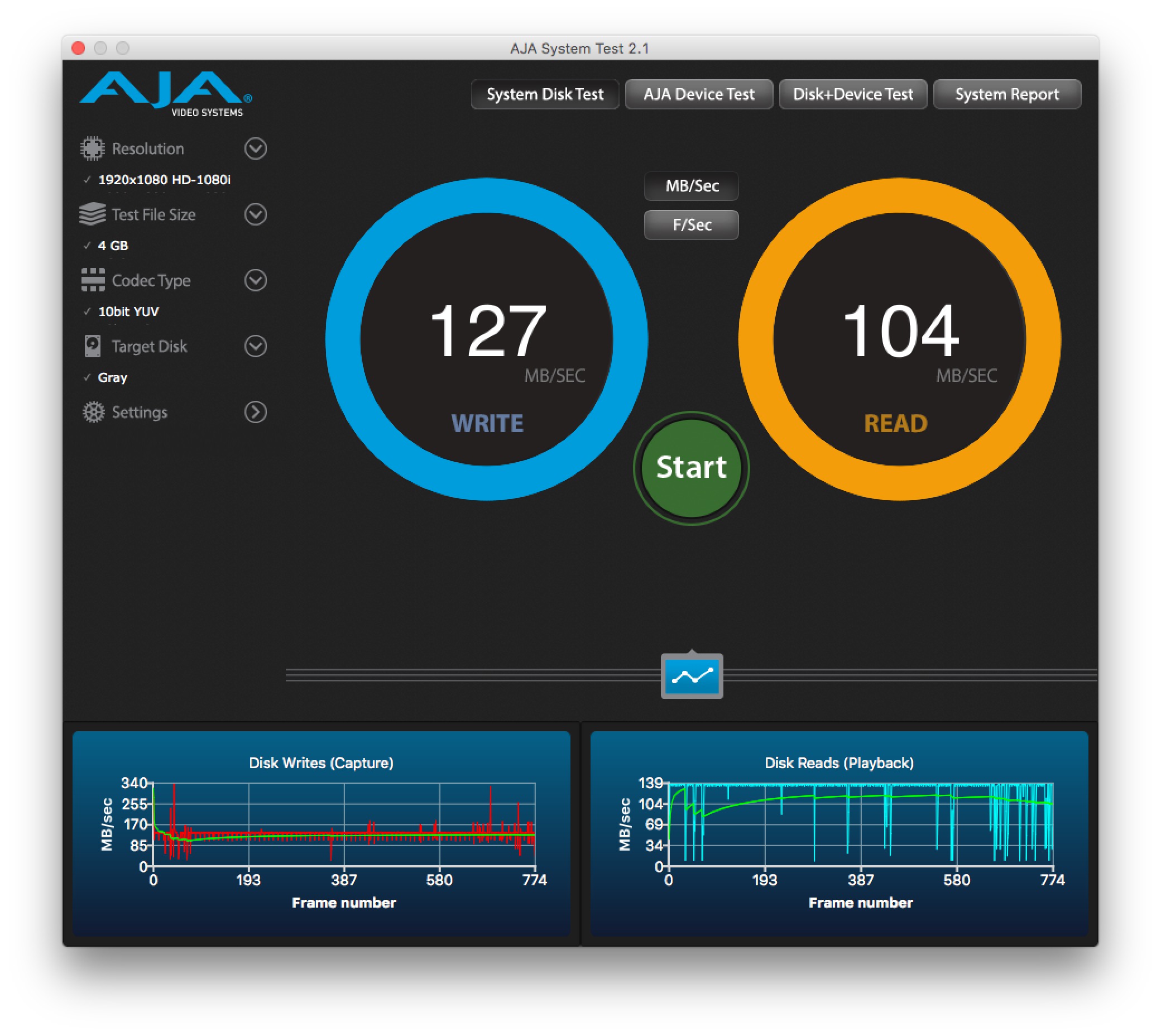
Task: Click the Disk Reads (Playback) graph
Action: pos(861,825)
